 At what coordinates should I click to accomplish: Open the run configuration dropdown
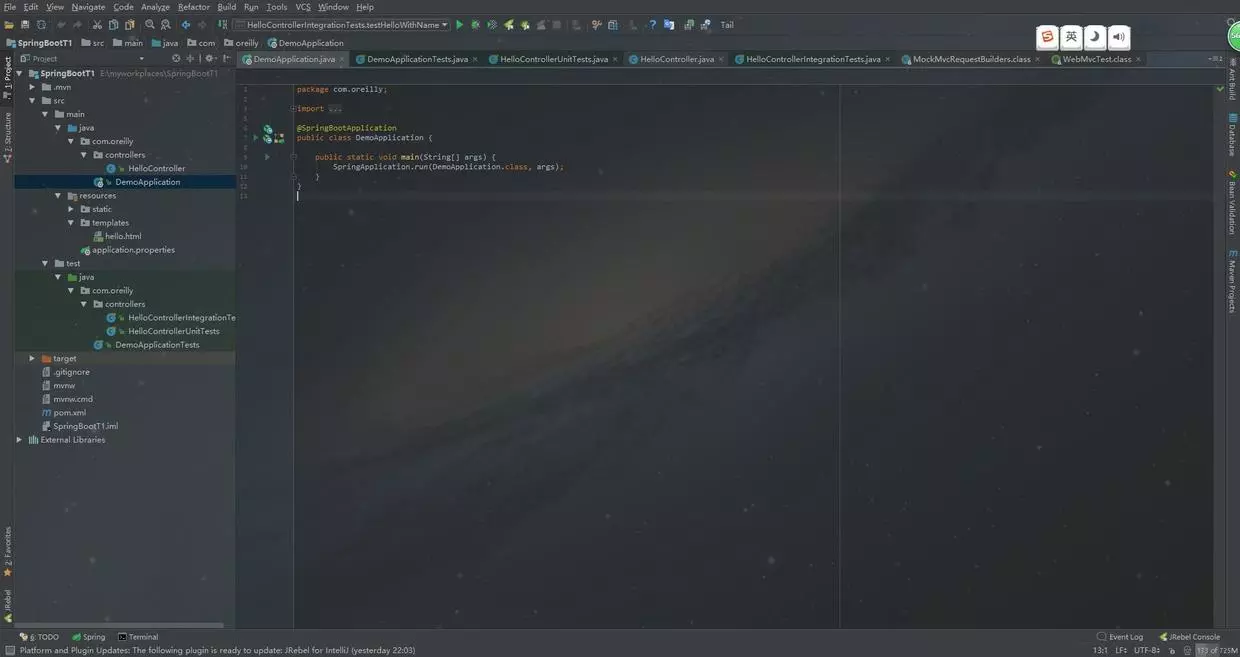[341, 25]
